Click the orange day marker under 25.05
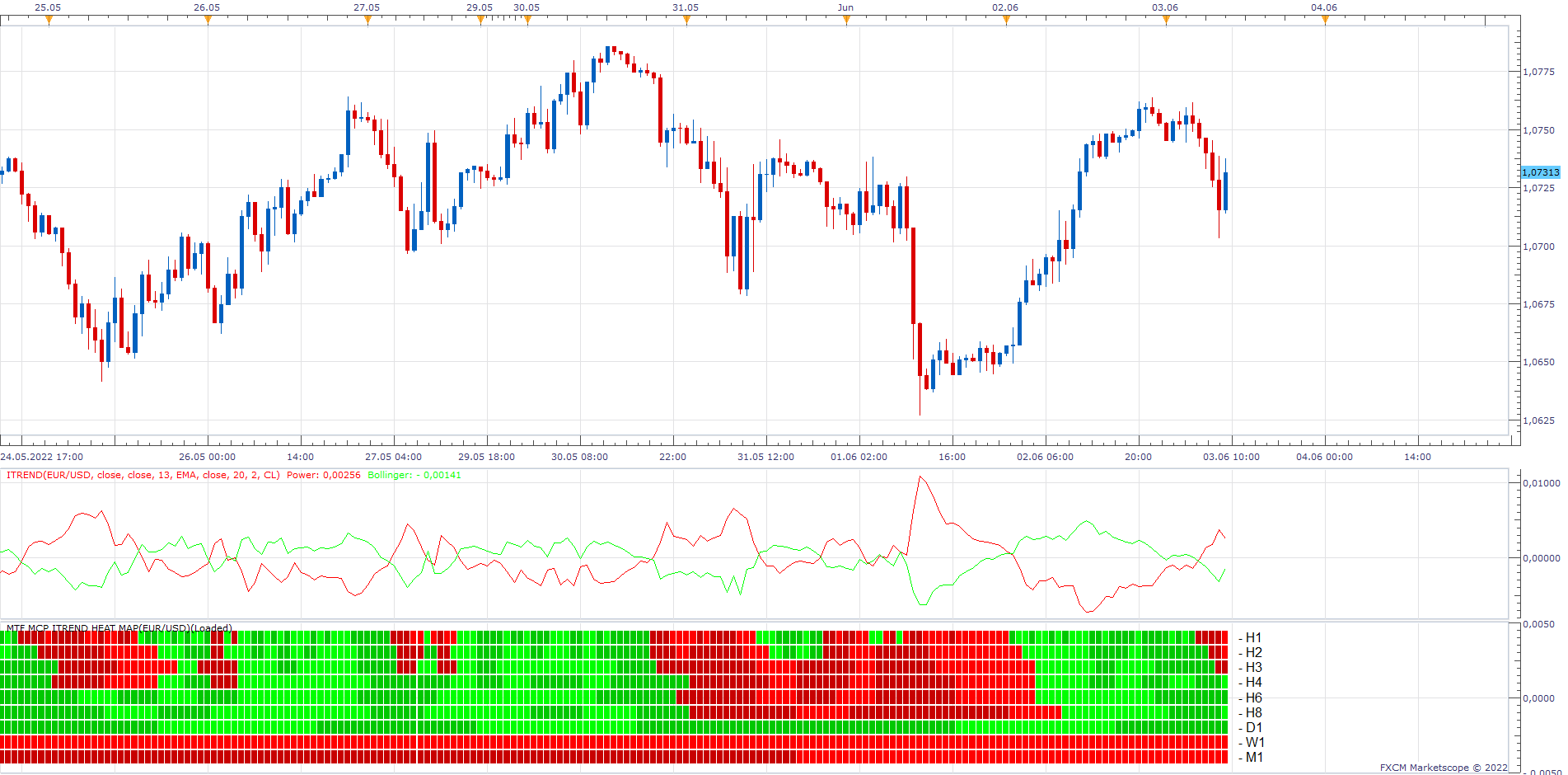The height and width of the screenshot is (775, 1568). pos(49,21)
